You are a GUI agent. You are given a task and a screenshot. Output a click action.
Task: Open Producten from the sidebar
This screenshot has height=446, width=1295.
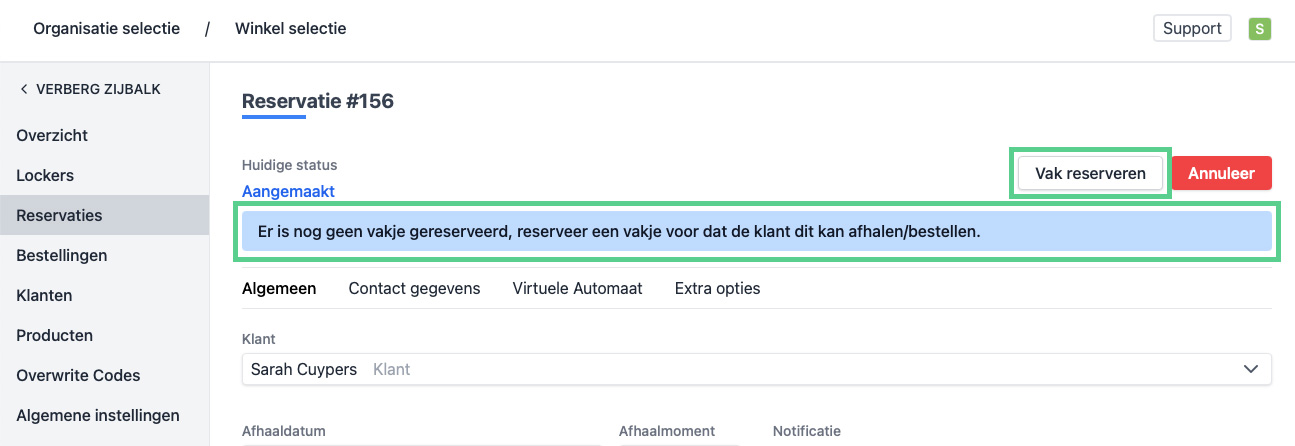click(54, 335)
